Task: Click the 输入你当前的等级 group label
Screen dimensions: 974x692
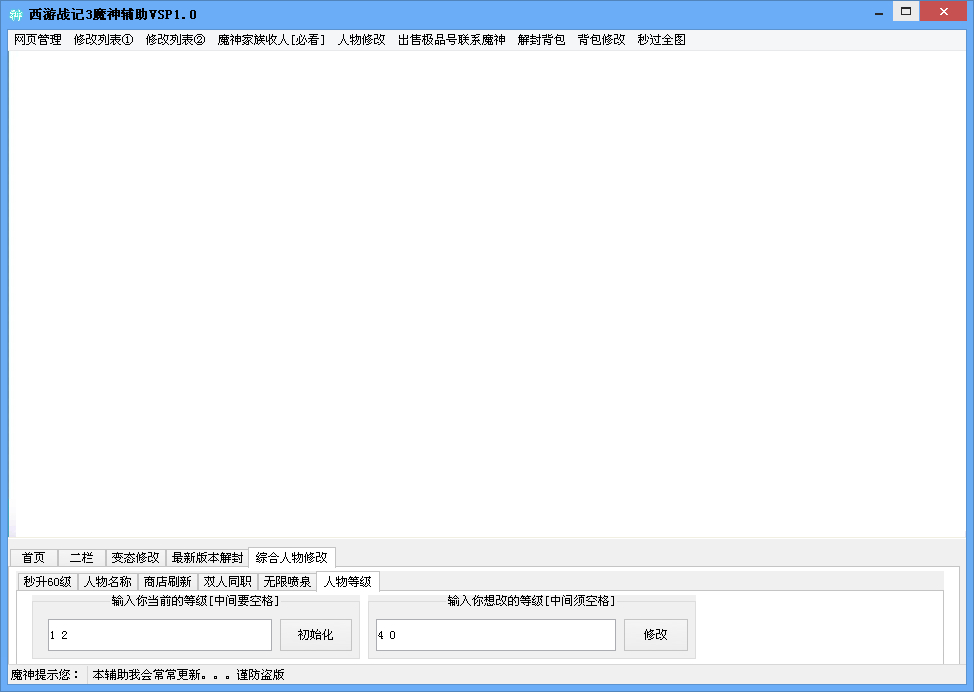Action: coord(195,601)
